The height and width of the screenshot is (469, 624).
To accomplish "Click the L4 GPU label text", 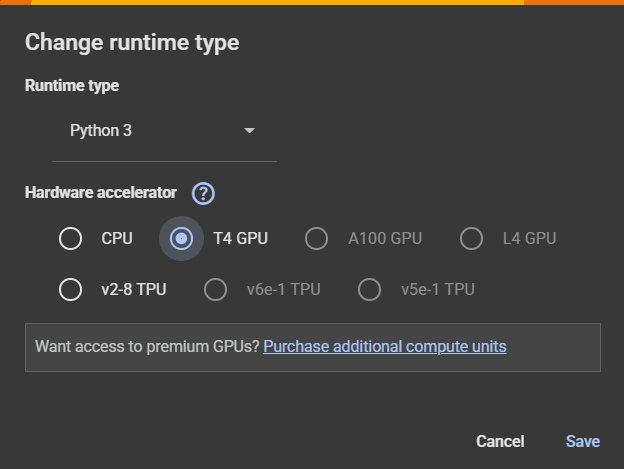I will (x=529, y=239).
